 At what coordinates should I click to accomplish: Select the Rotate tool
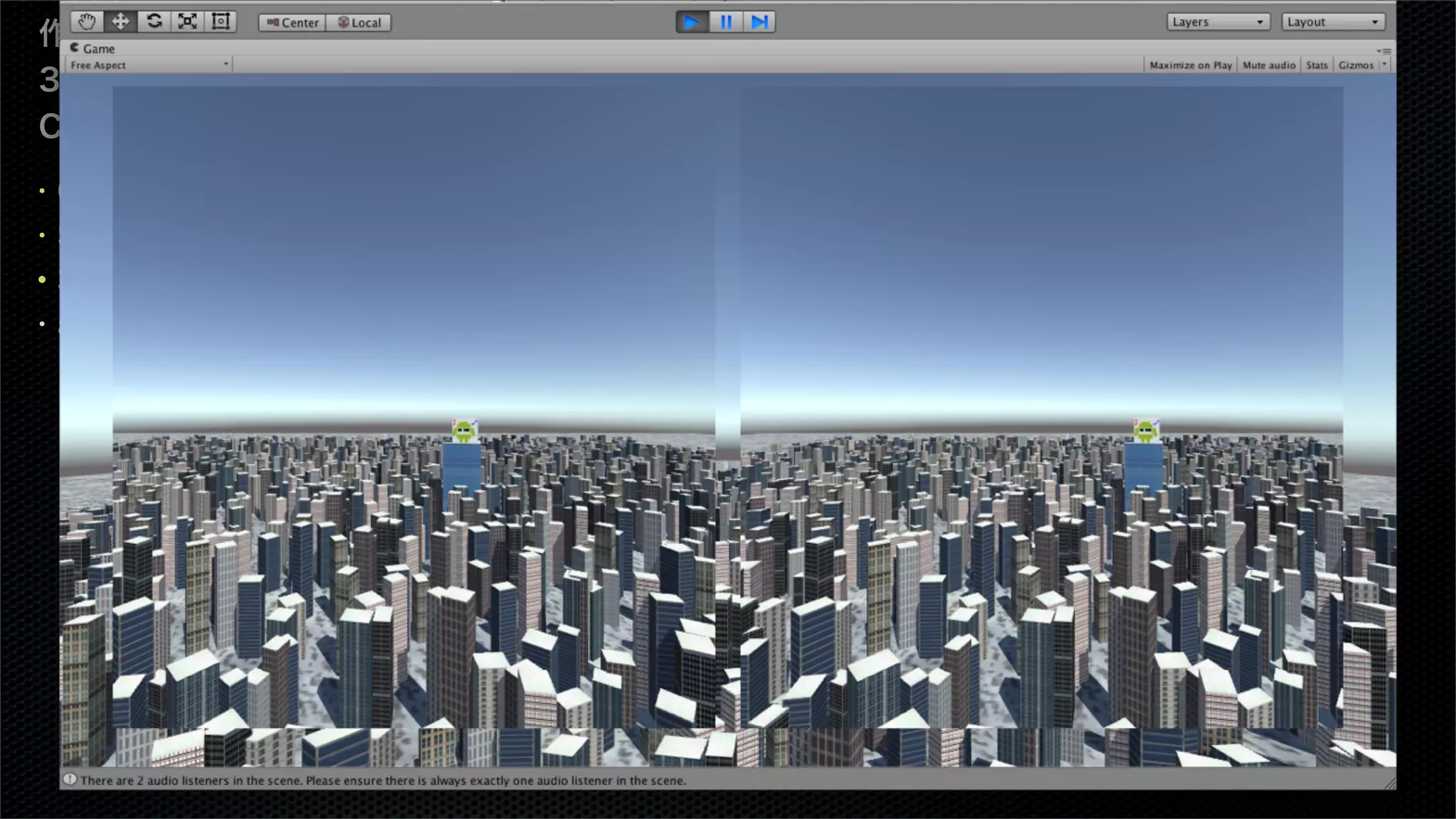click(x=154, y=22)
